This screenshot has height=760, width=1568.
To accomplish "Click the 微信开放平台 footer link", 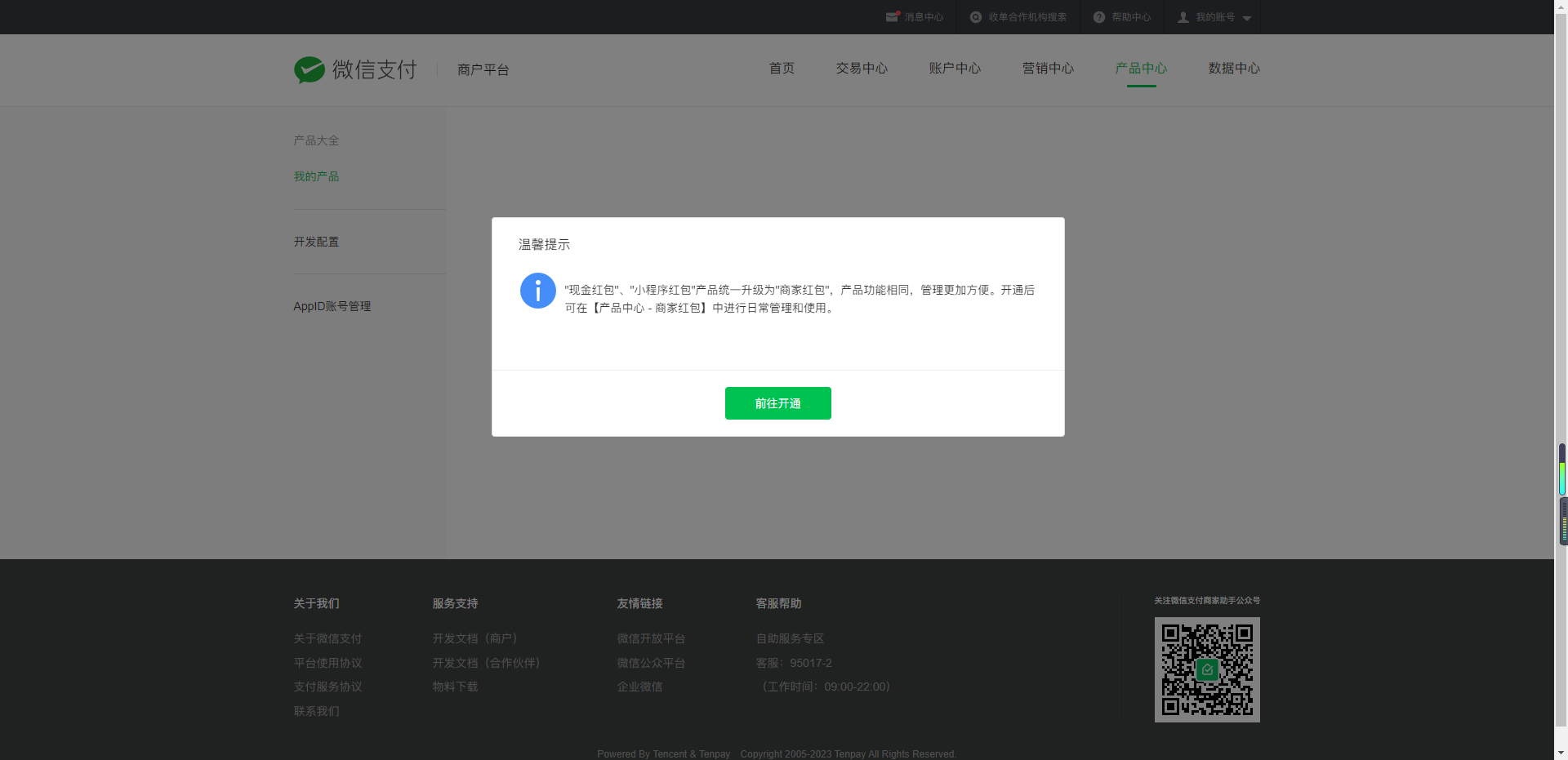I will click(651, 638).
